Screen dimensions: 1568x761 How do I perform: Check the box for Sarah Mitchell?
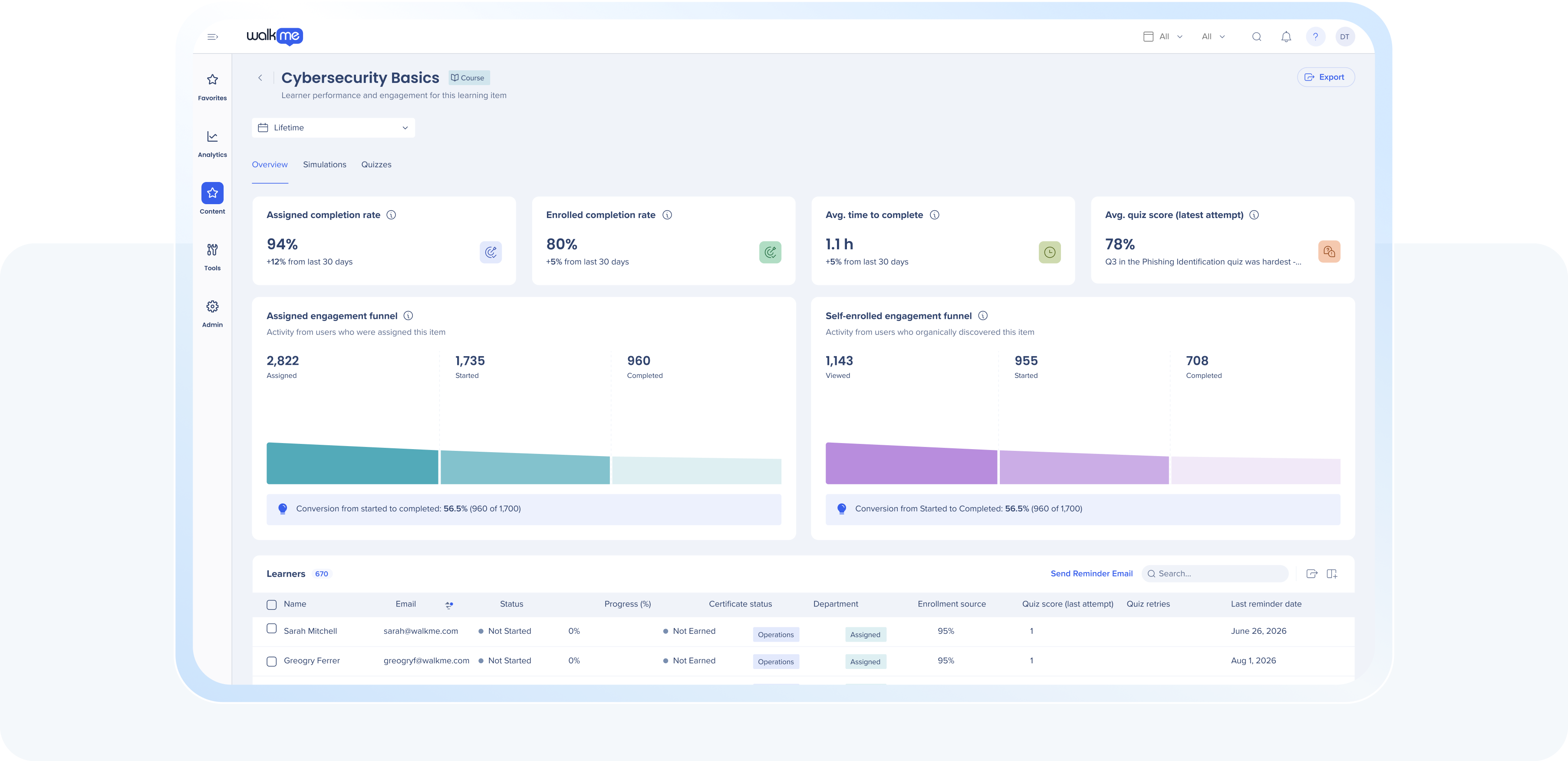click(271, 629)
